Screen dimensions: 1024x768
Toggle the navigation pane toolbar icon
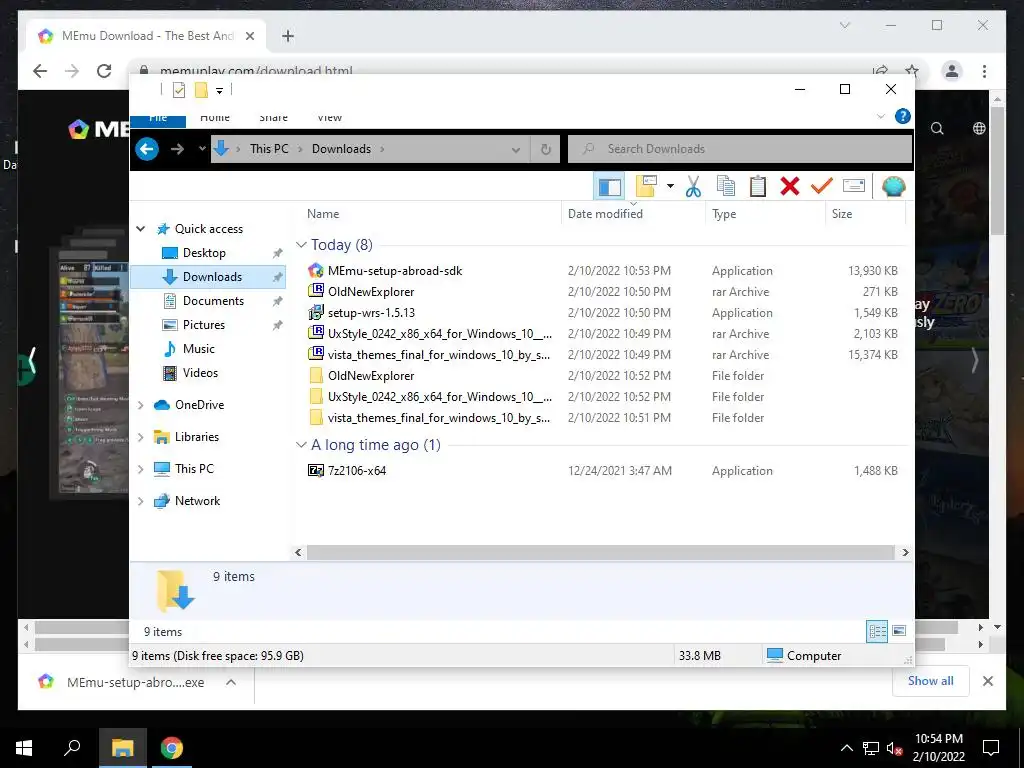pos(609,187)
